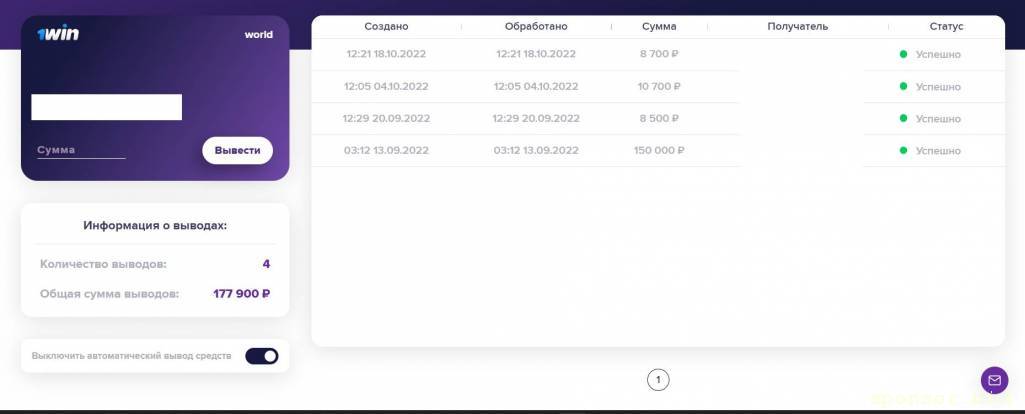The image size is (1025, 414).
Task: Click the Получатель column header
Action: [798, 26]
